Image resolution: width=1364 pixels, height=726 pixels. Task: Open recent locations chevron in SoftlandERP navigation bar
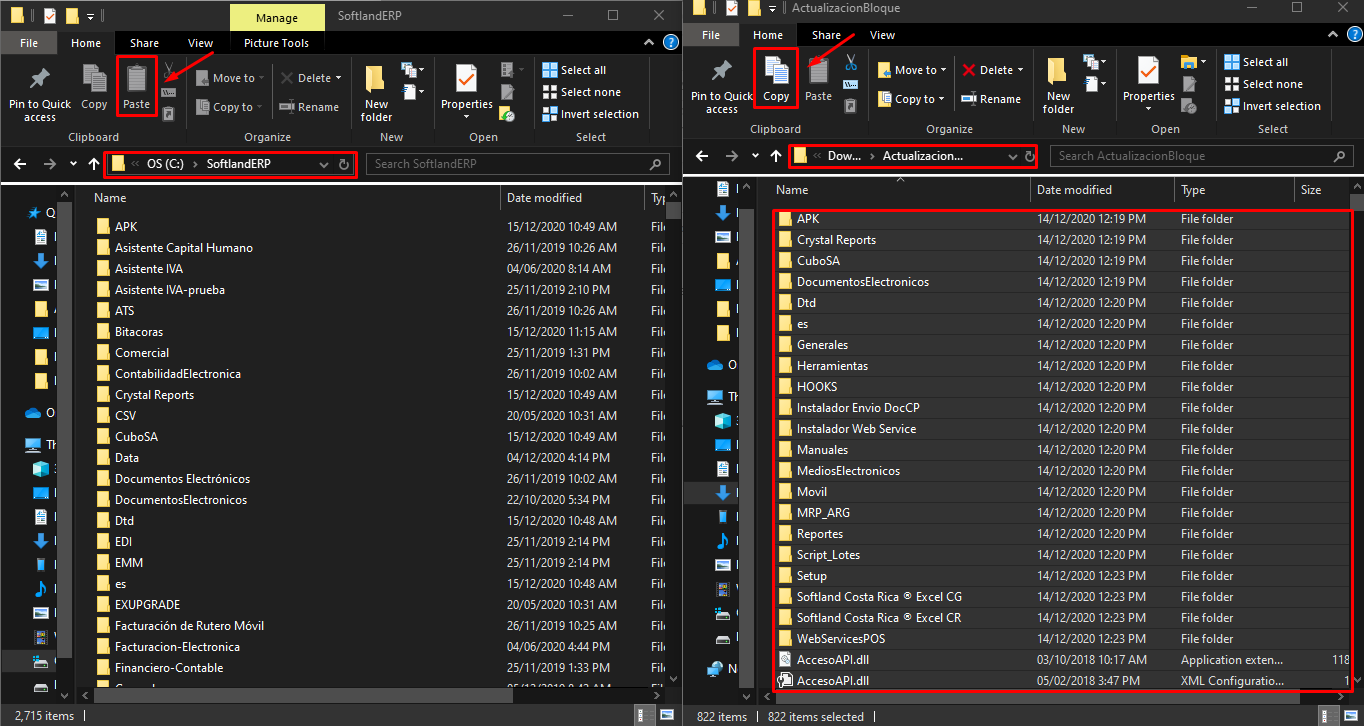click(x=73, y=164)
